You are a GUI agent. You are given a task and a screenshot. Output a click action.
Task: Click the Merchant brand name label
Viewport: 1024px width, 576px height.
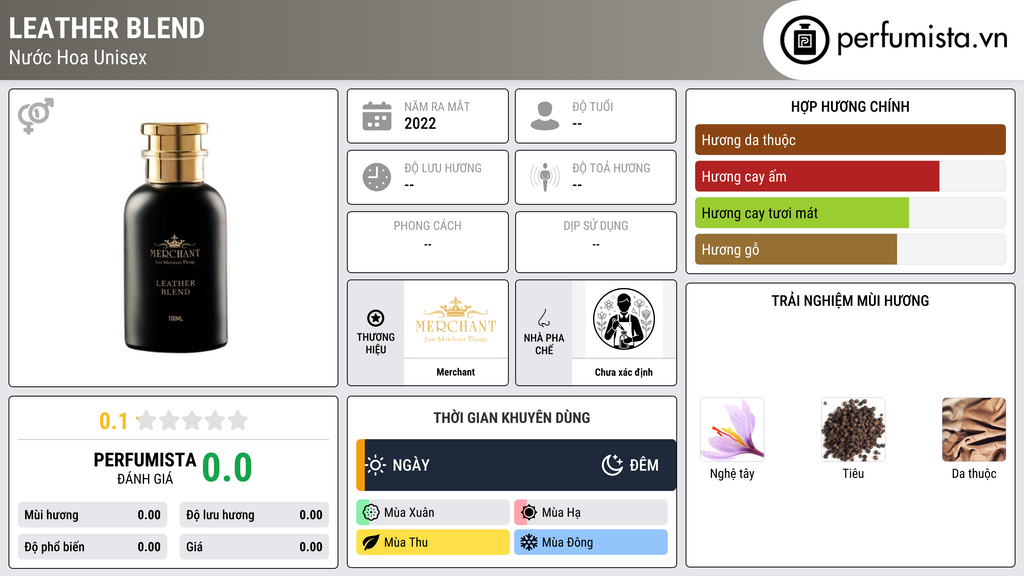point(456,372)
